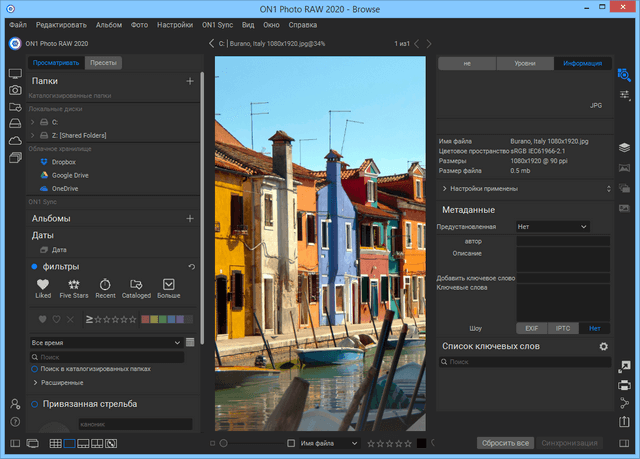The width and height of the screenshot is (640, 459).
Task: Click the Liked heart filter icon
Action: click(43, 285)
